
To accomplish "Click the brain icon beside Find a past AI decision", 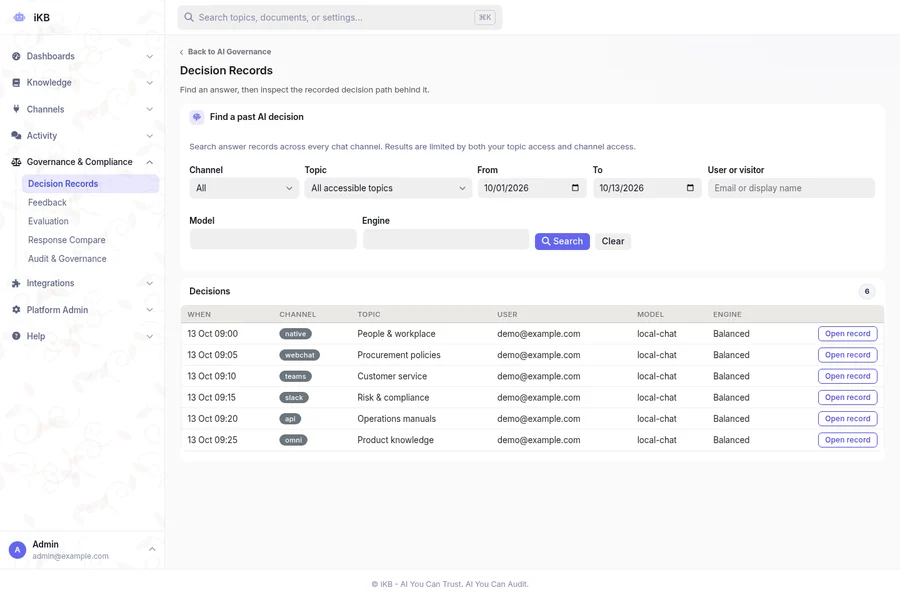I will click(x=197, y=117).
